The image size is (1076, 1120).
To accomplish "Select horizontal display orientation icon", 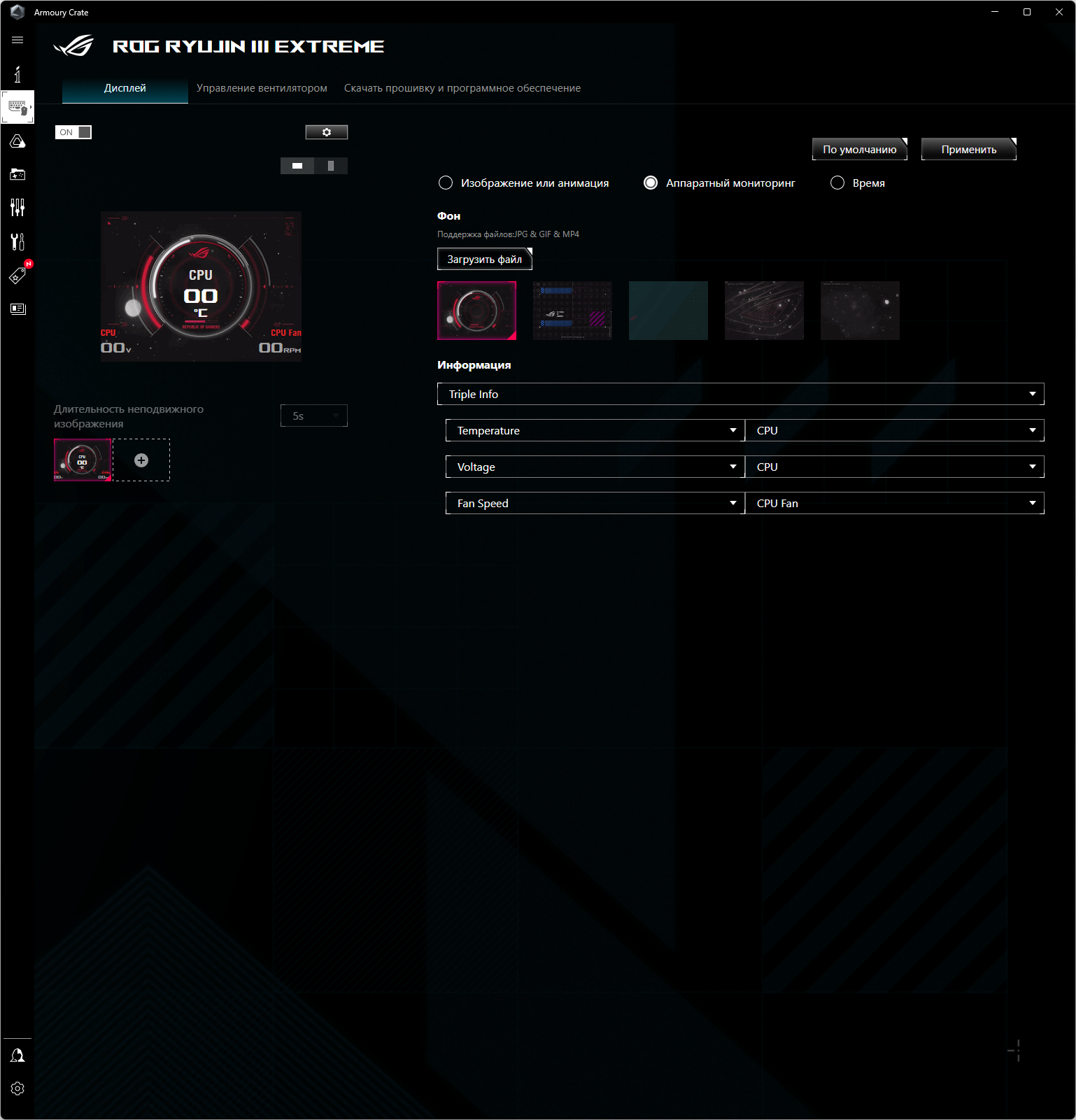I will coord(297,166).
